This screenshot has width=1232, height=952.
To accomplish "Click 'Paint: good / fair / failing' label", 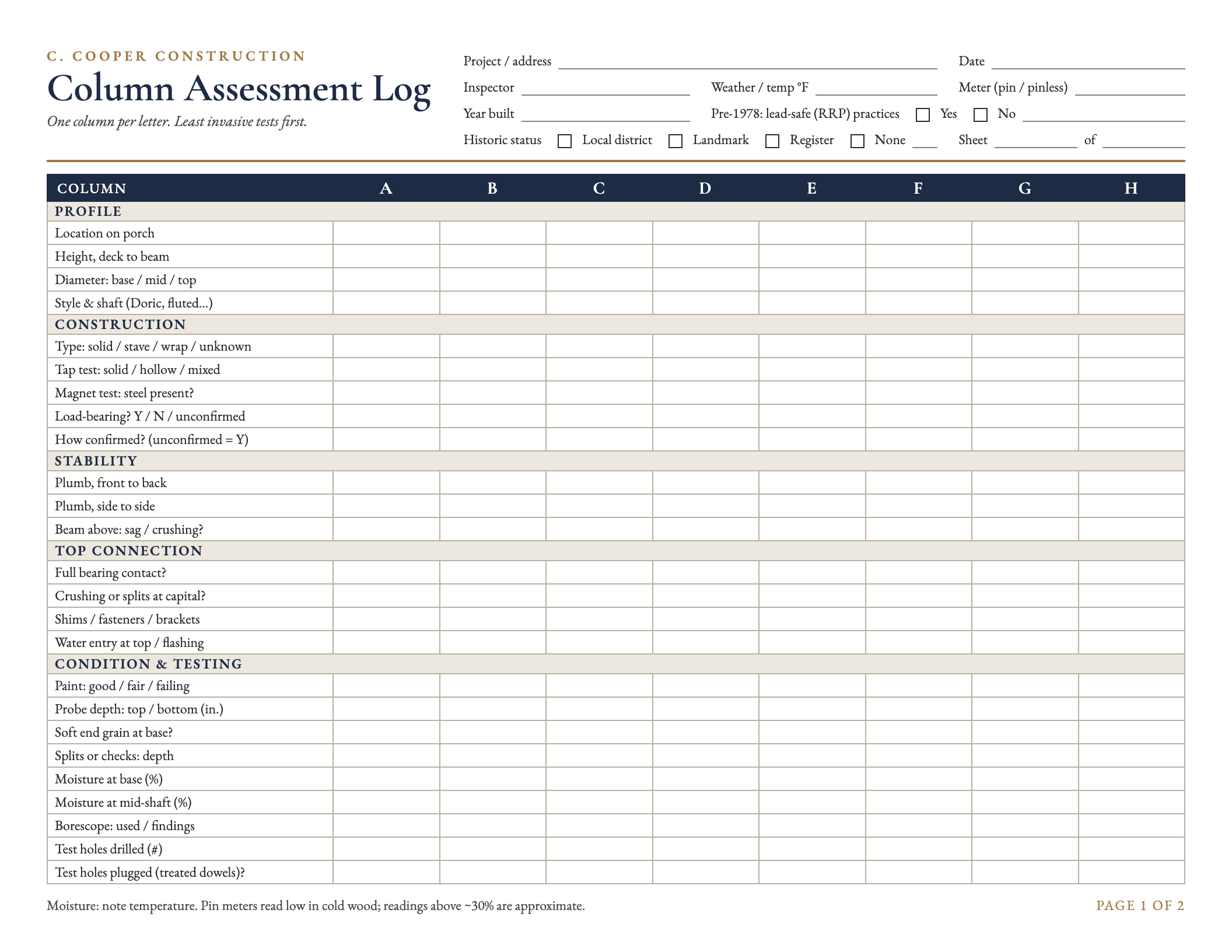I will (123, 686).
